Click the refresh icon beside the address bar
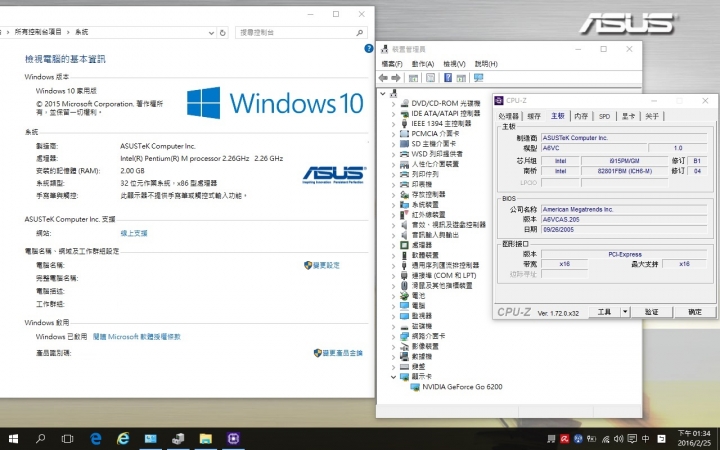The image size is (720, 450). tap(223, 33)
